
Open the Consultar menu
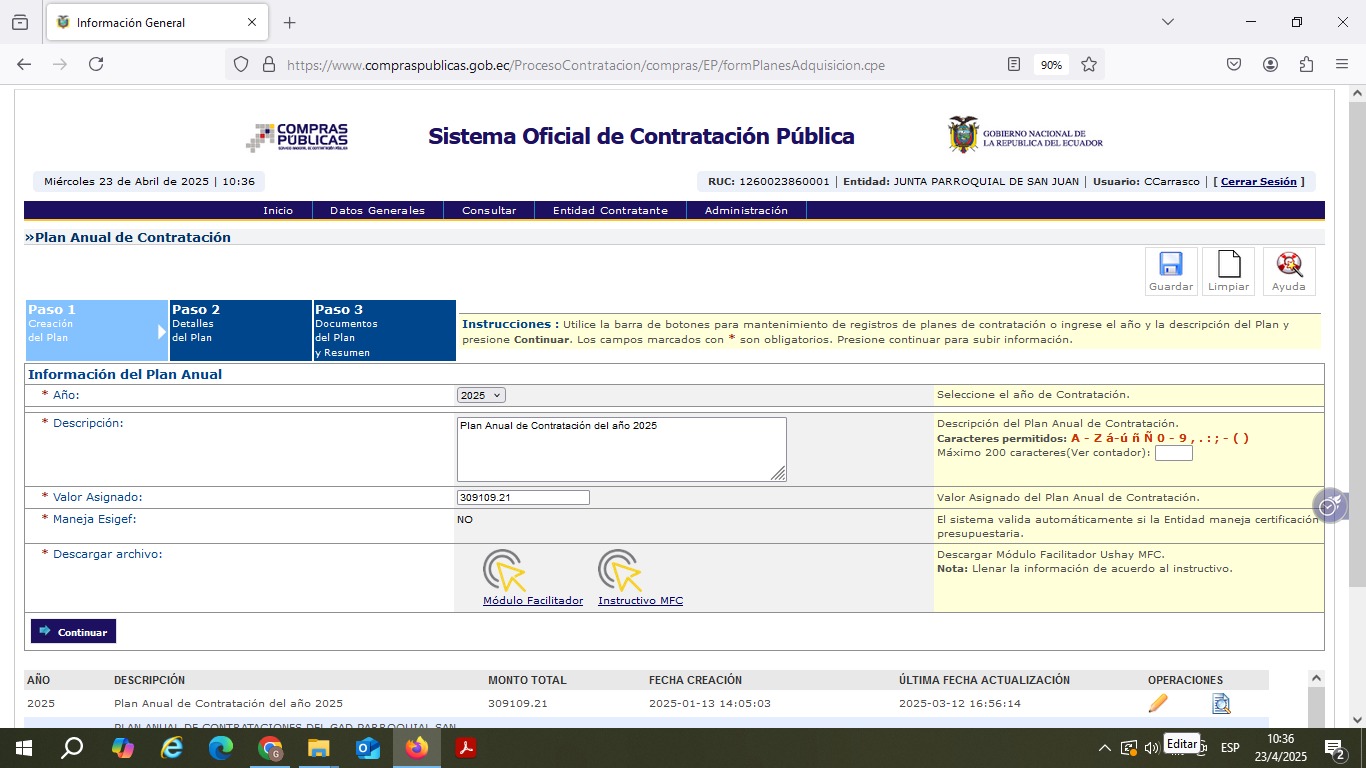(489, 210)
